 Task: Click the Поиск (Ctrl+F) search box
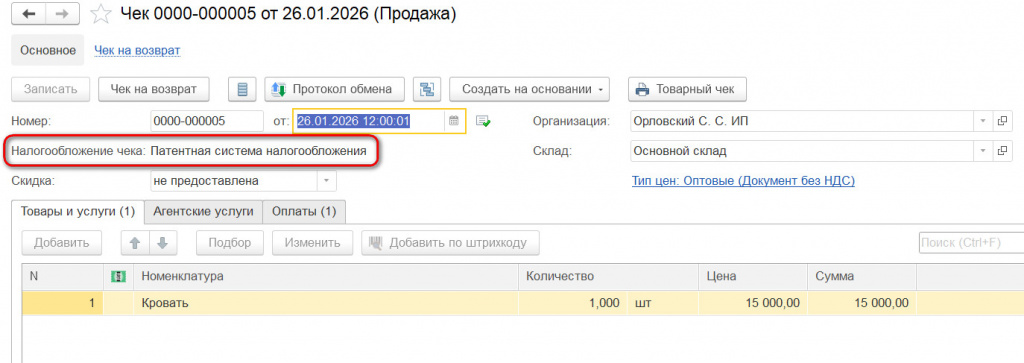pyautogui.click(x=971, y=243)
